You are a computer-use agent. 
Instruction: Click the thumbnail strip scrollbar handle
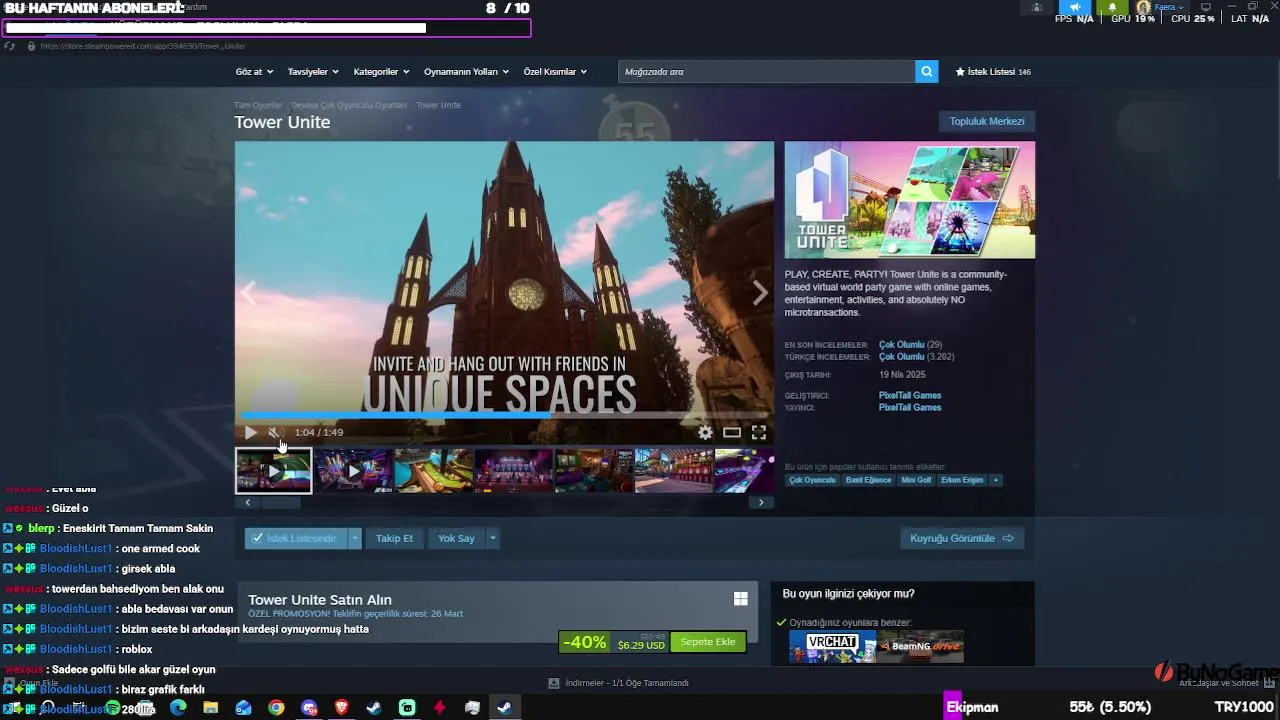click(281, 502)
